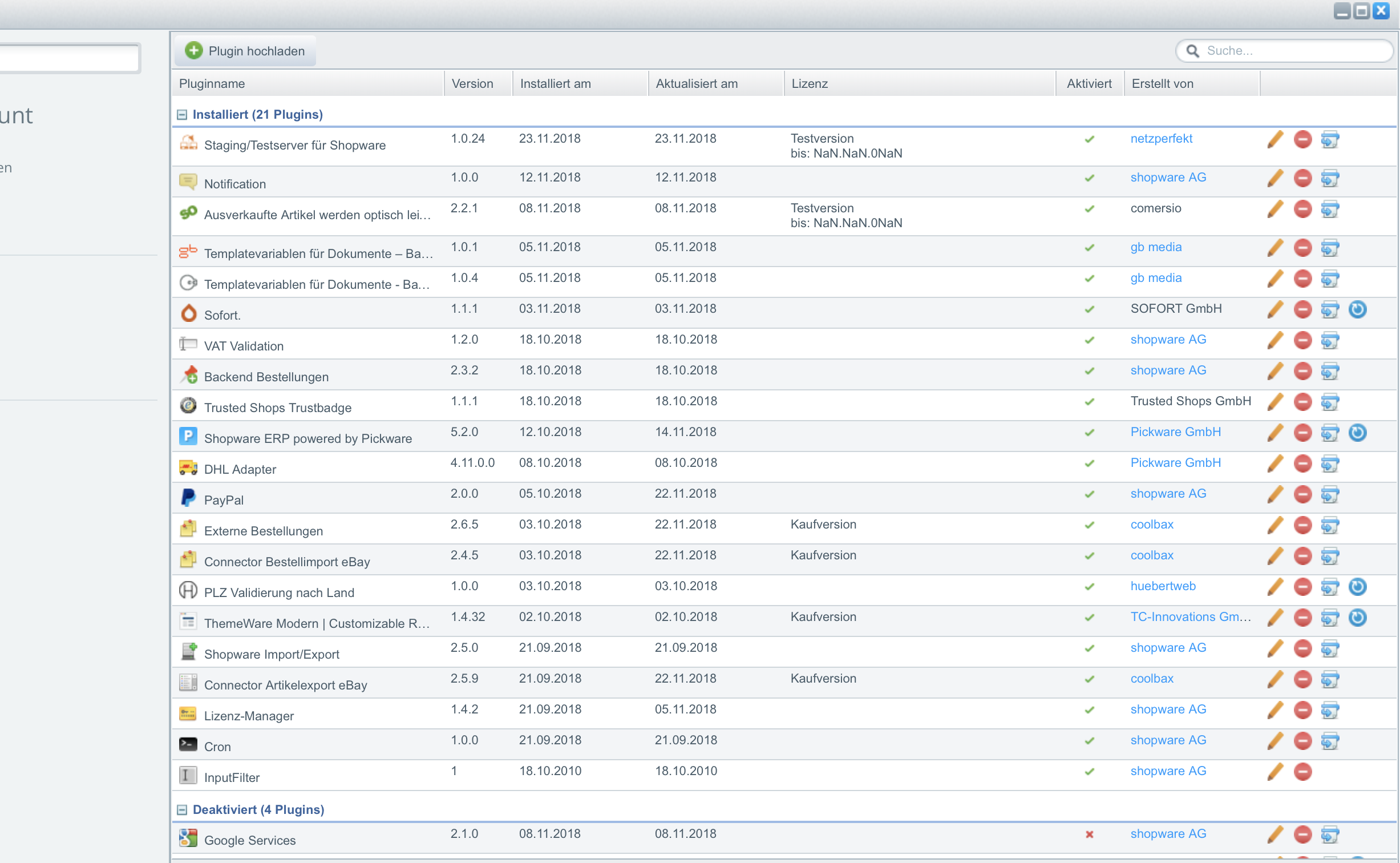Open pencil icon for Connector Bestellimport eBay

pyautogui.click(x=1275, y=556)
